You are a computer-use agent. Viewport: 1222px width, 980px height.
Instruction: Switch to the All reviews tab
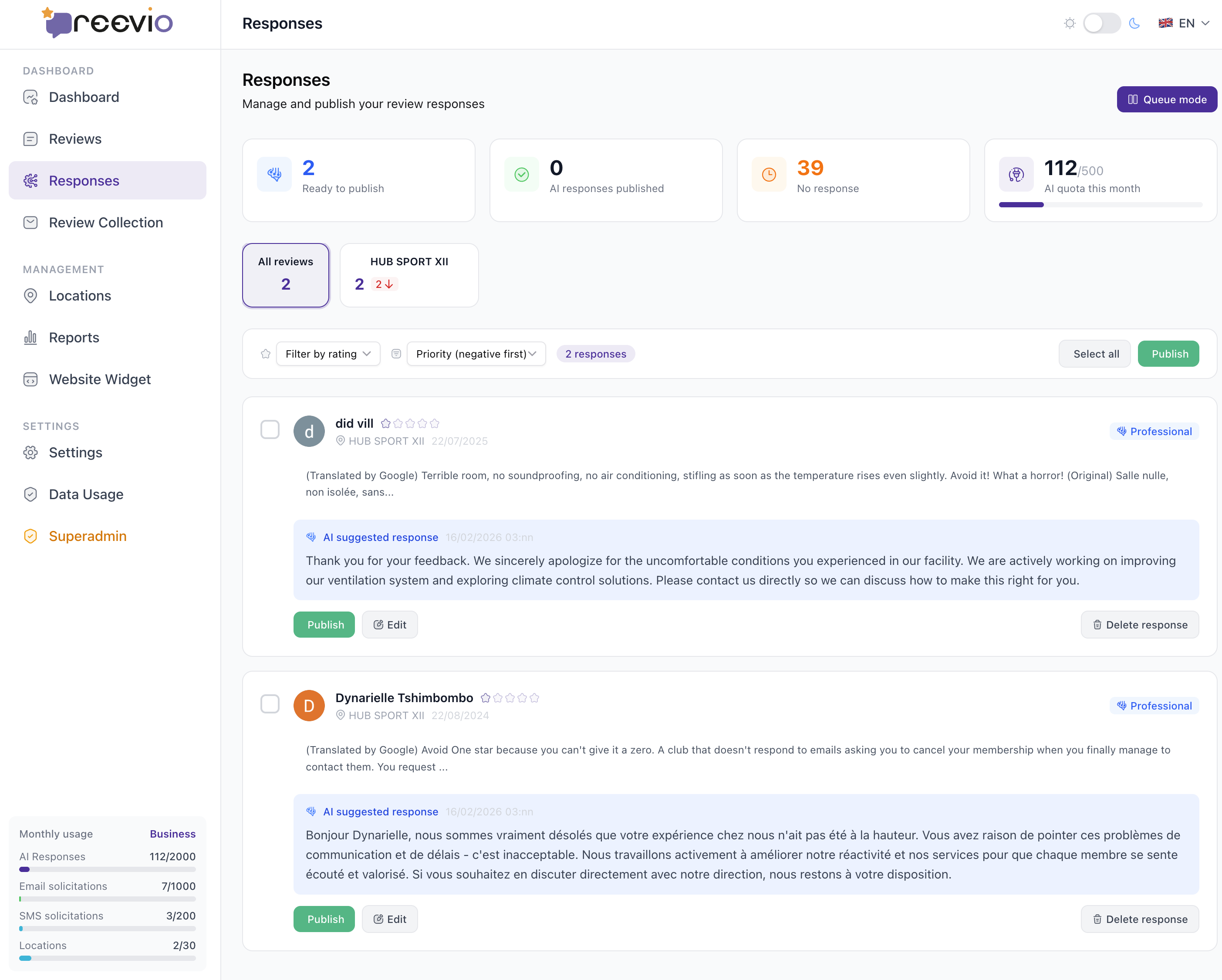click(286, 275)
